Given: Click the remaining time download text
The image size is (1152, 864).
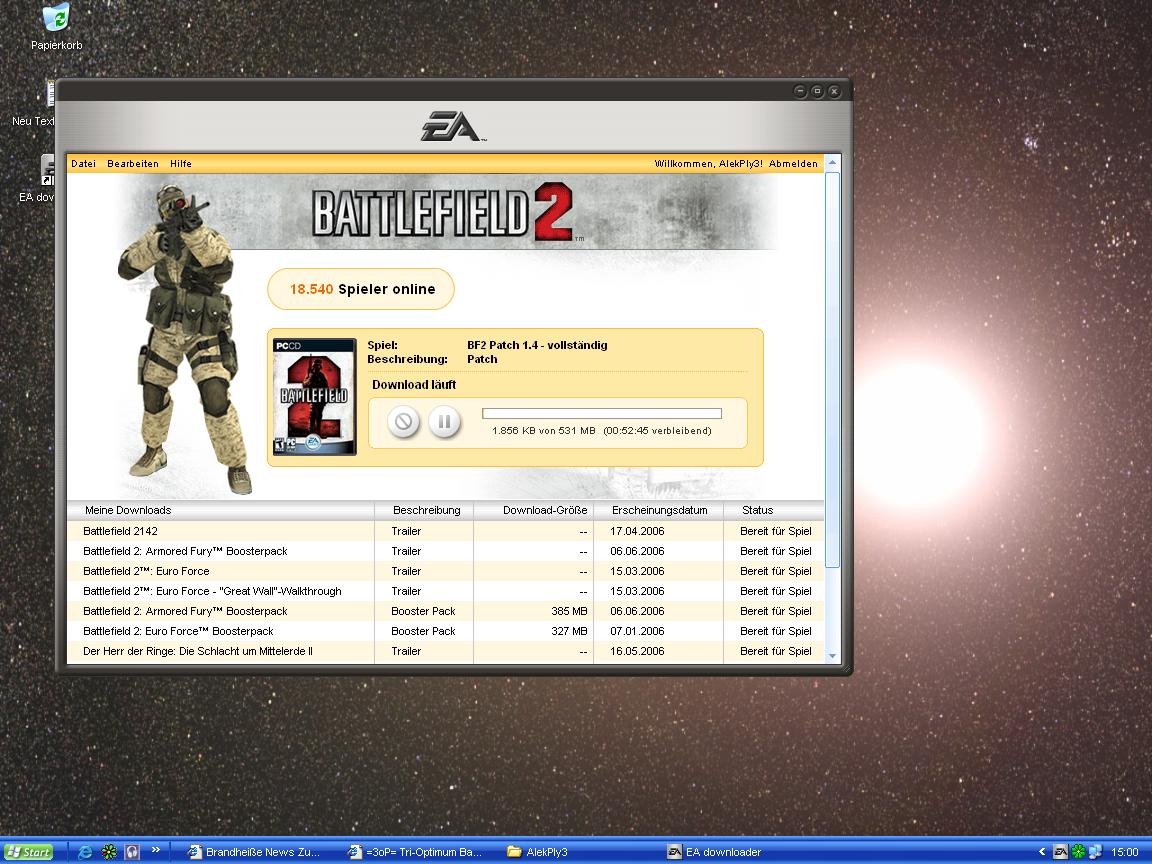Looking at the screenshot, I should click(658, 431).
